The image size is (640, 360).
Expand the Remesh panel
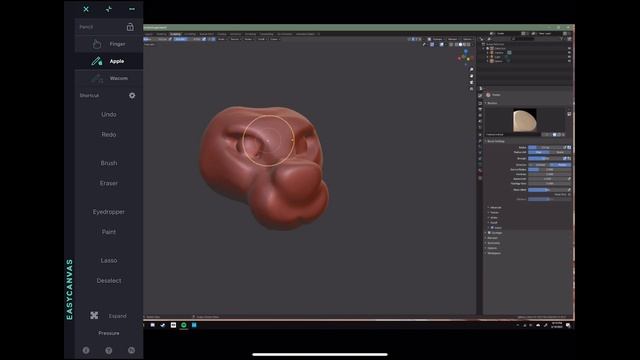[x=492, y=238]
